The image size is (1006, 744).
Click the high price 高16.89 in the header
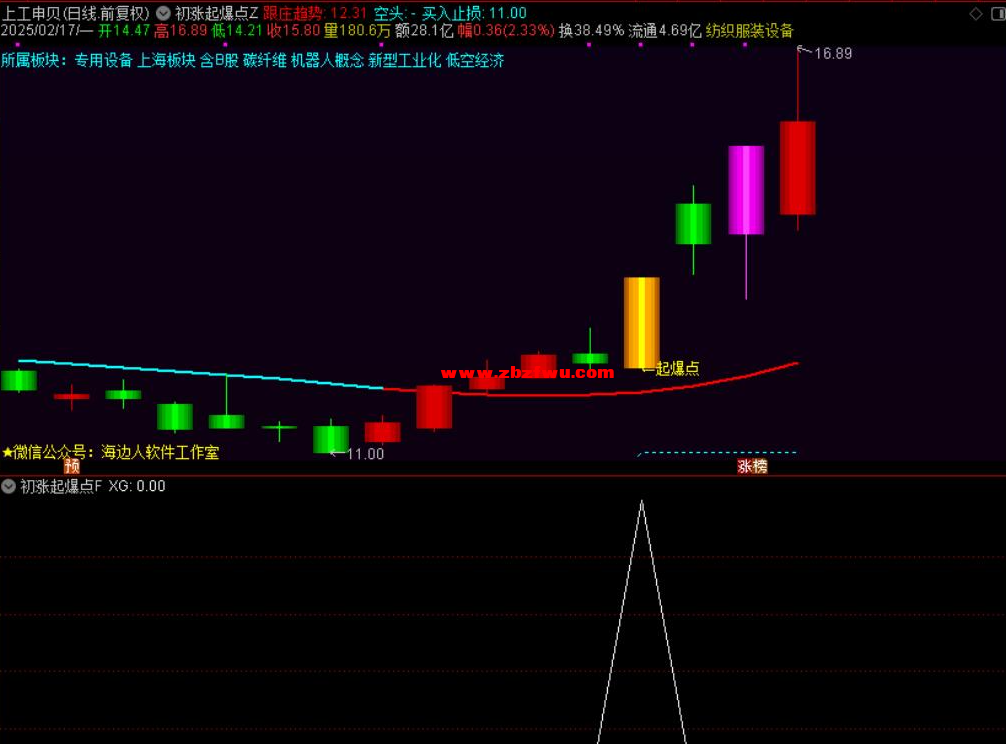pyautogui.click(x=180, y=30)
